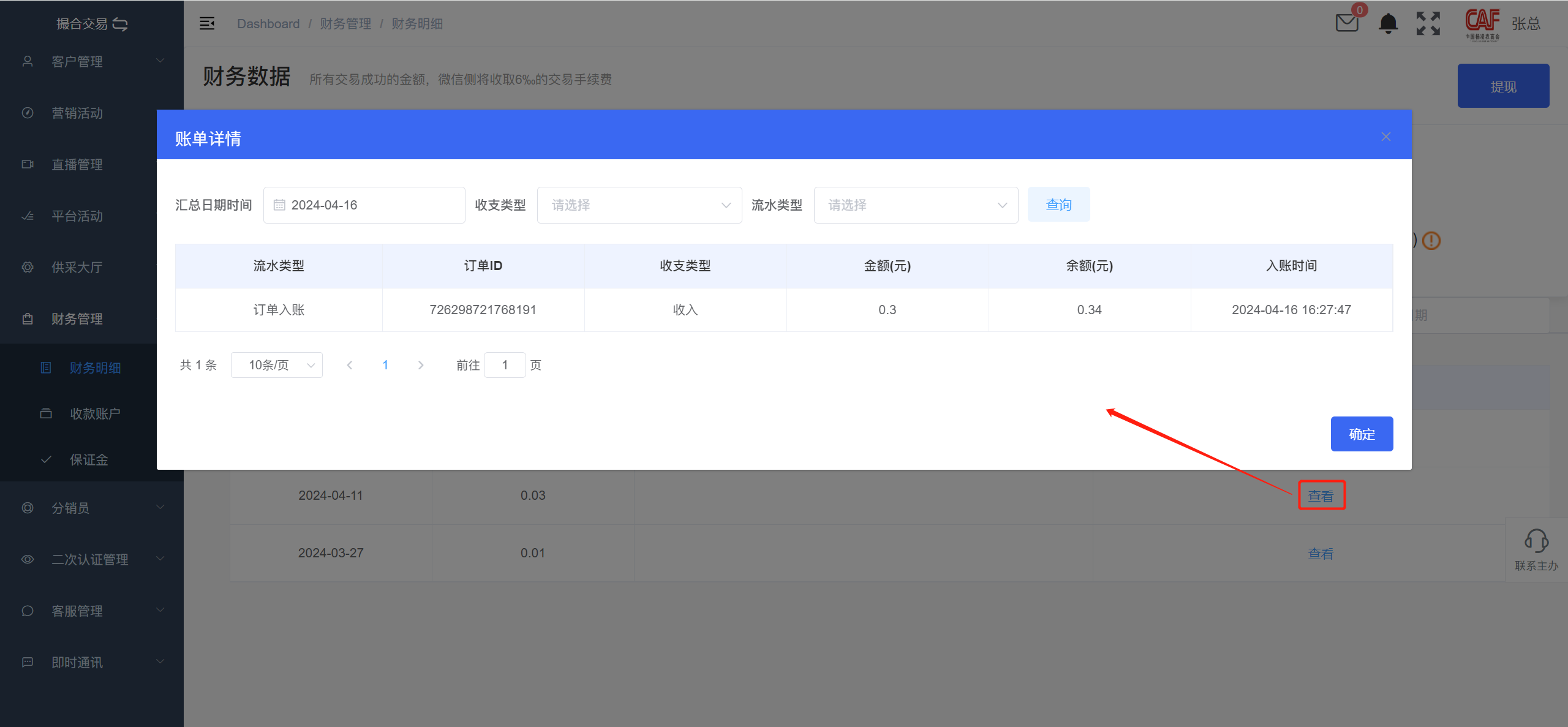Open the 收支类型 dropdown

[639, 205]
